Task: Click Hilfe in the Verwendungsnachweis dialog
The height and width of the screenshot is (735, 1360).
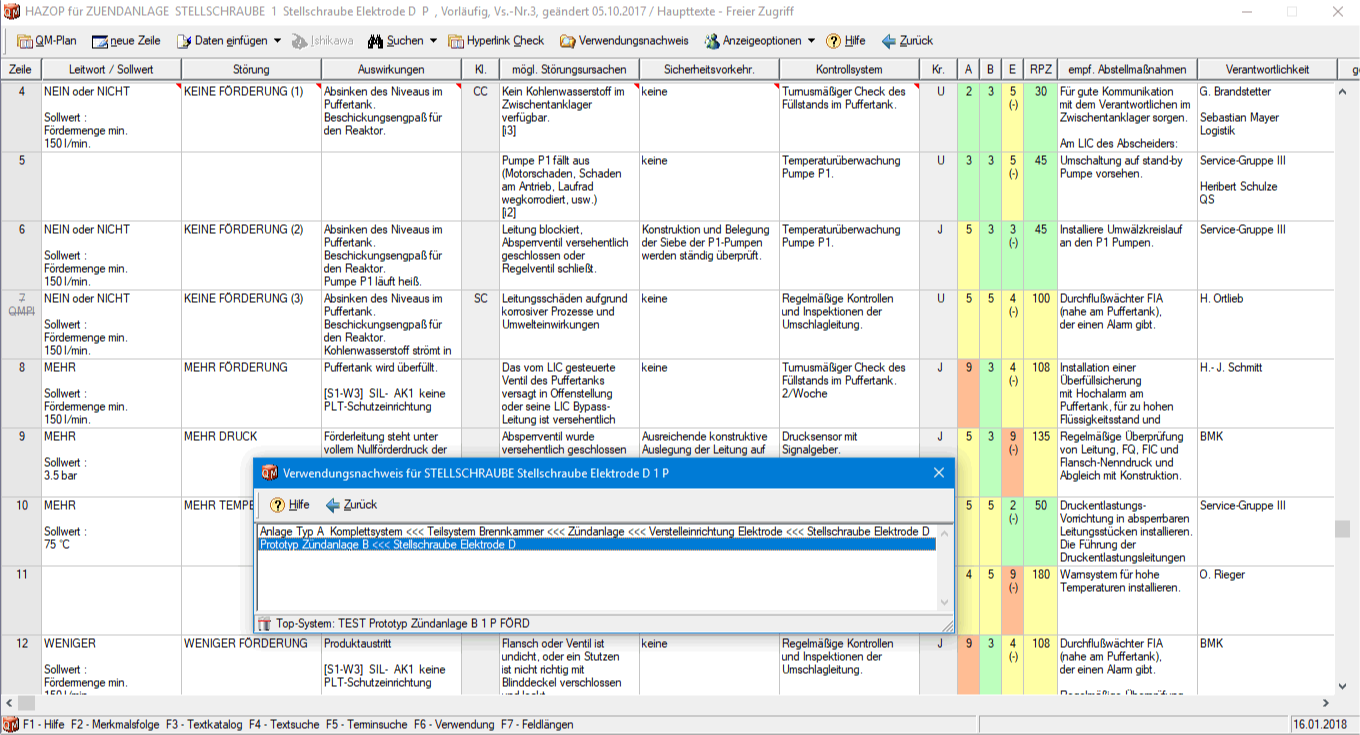Action: pyautogui.click(x=290, y=505)
